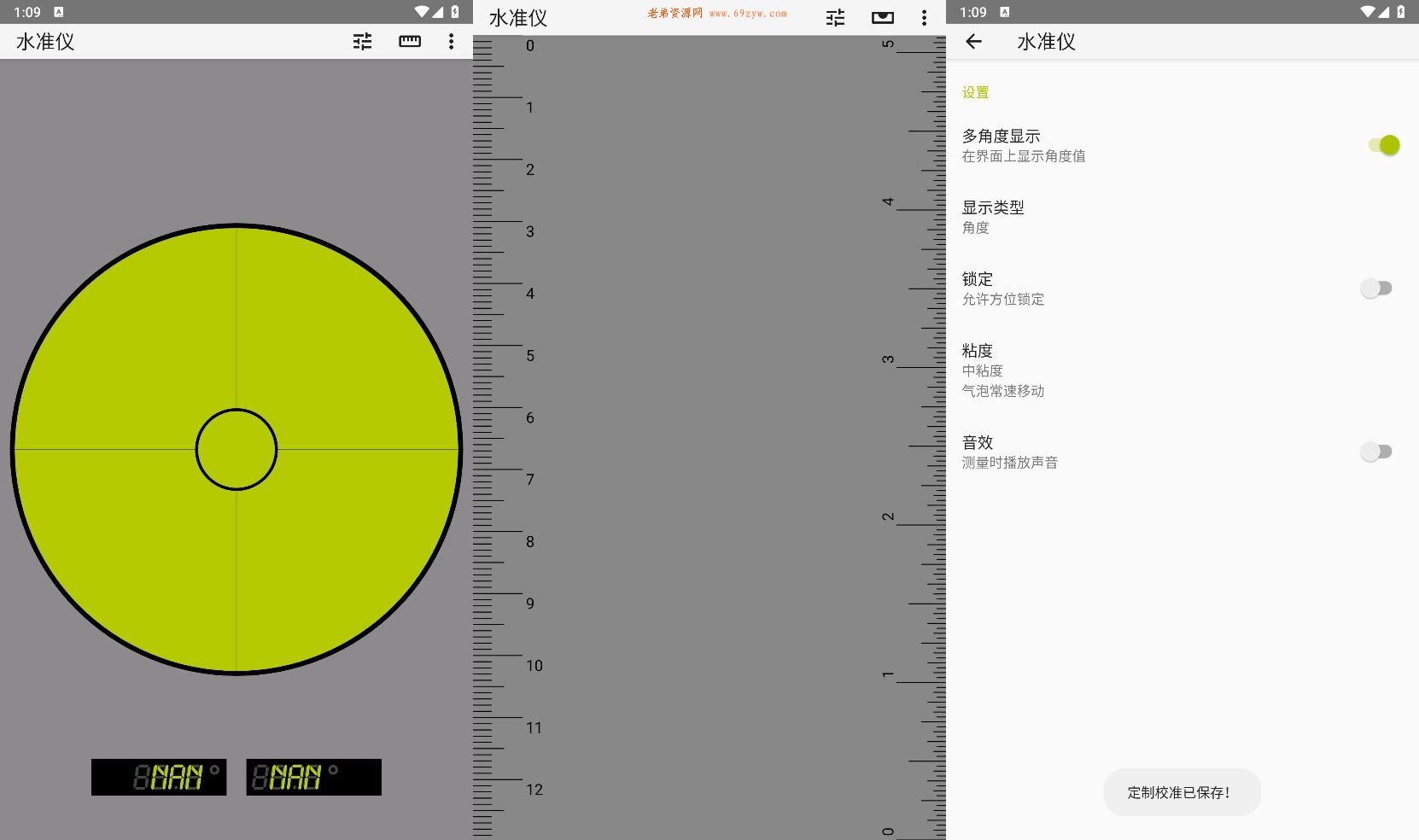Viewport: 1419px width, 840px height.
Task: Open the ruler icon on level screen
Action: tap(410, 42)
